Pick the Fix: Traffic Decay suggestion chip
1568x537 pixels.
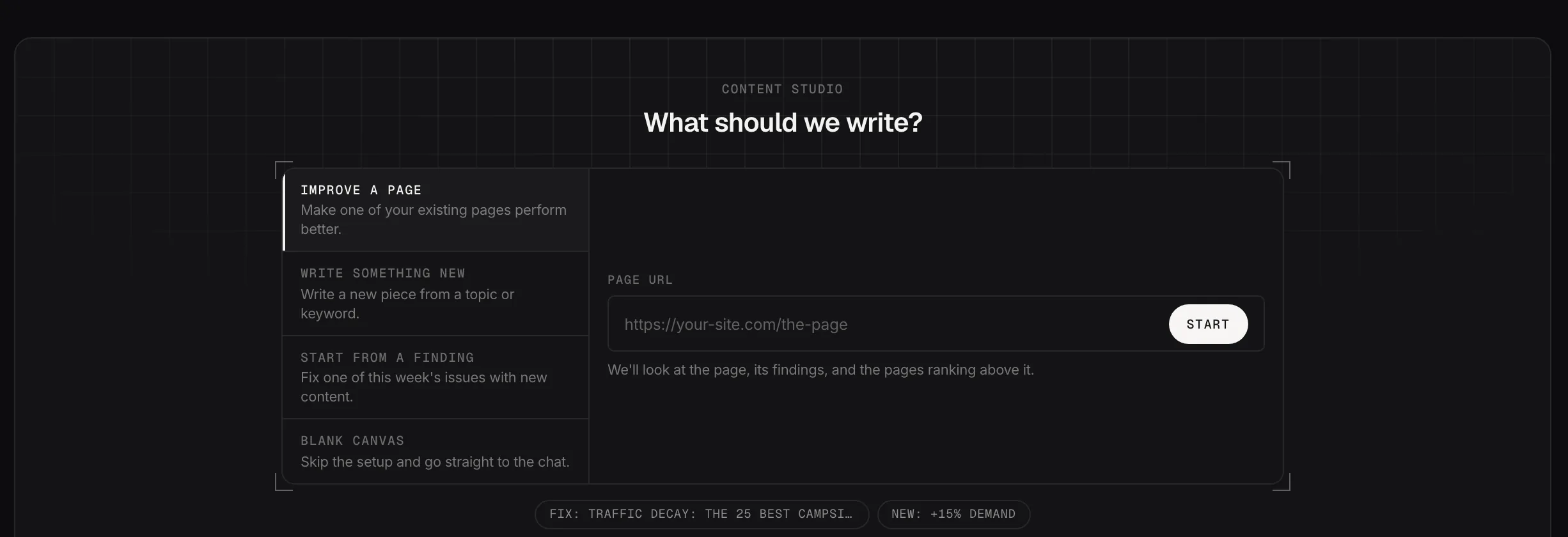[702, 514]
